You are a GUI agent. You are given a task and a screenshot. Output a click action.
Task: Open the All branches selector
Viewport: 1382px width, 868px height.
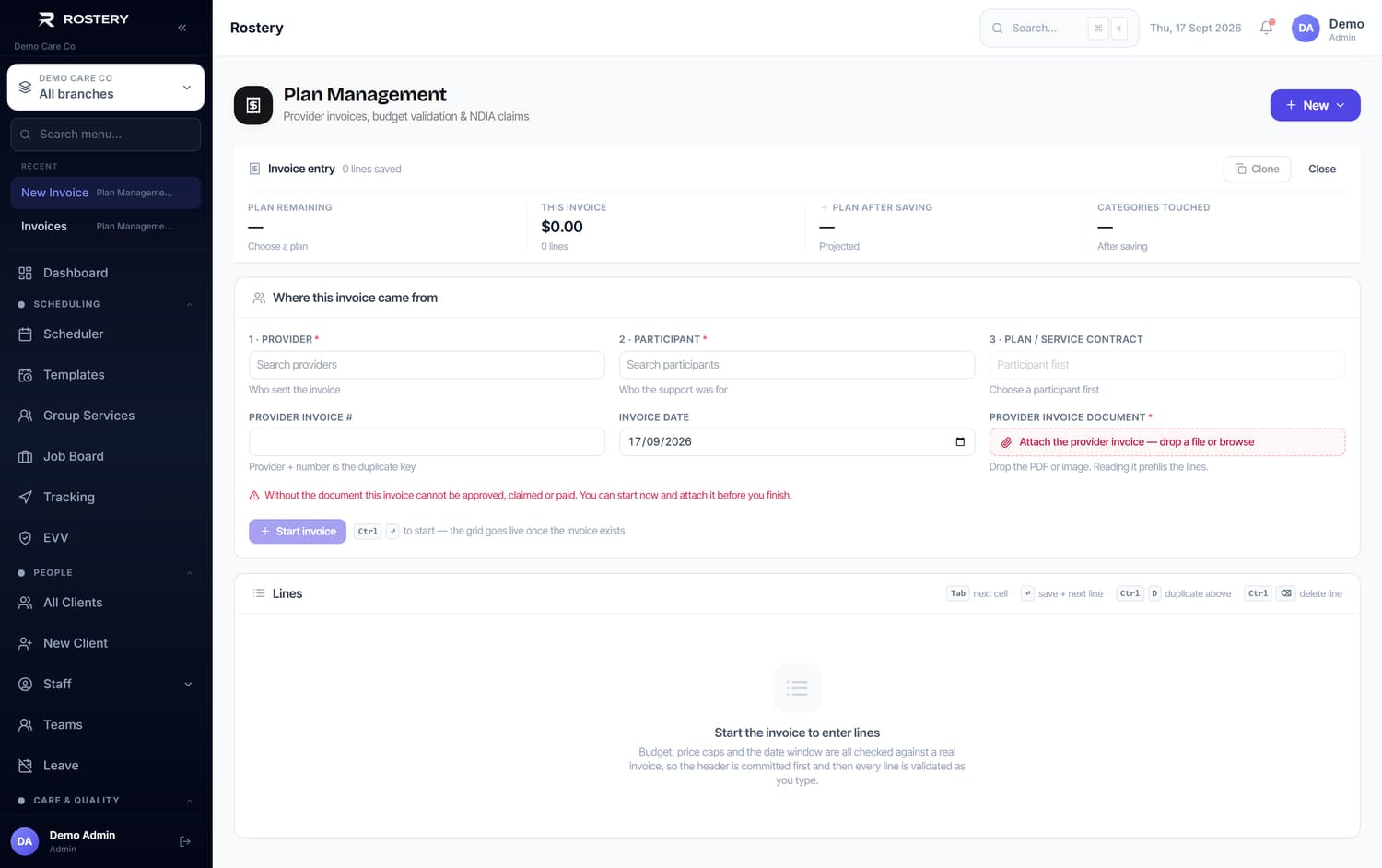106,87
